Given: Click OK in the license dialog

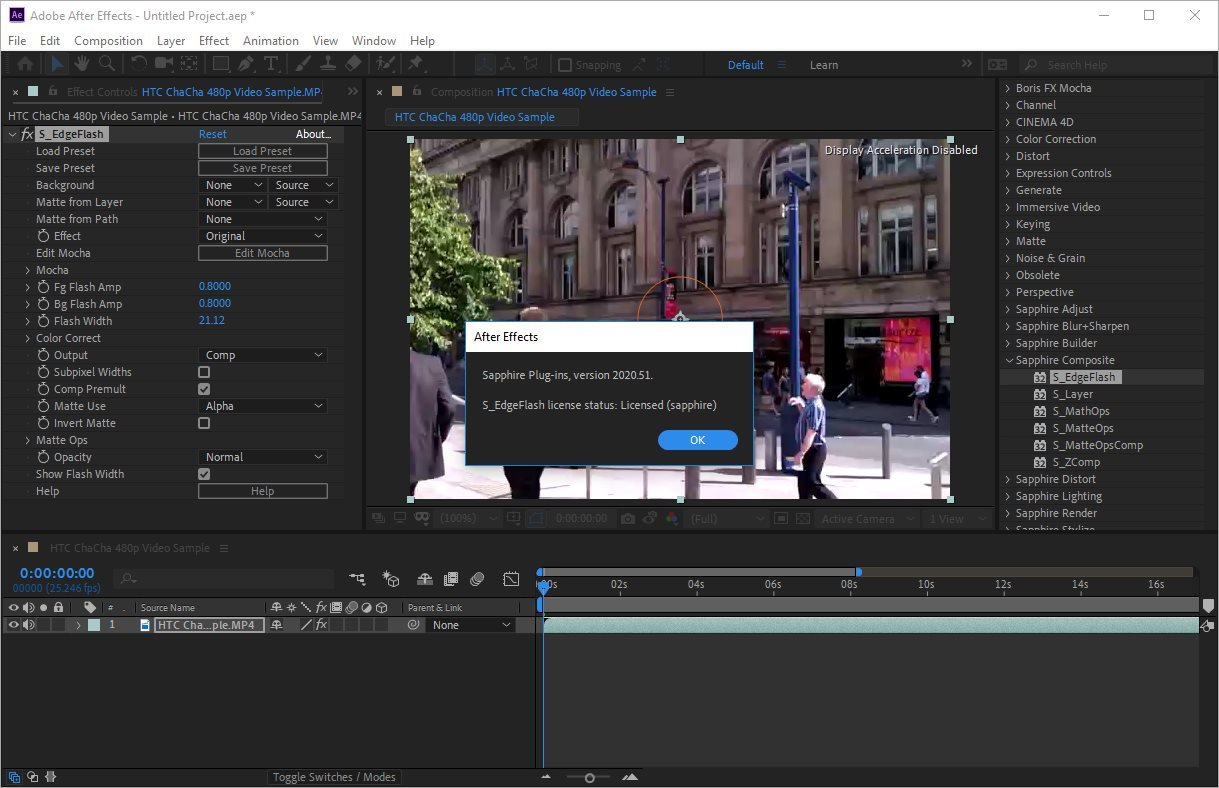Looking at the screenshot, I should pyautogui.click(x=697, y=440).
